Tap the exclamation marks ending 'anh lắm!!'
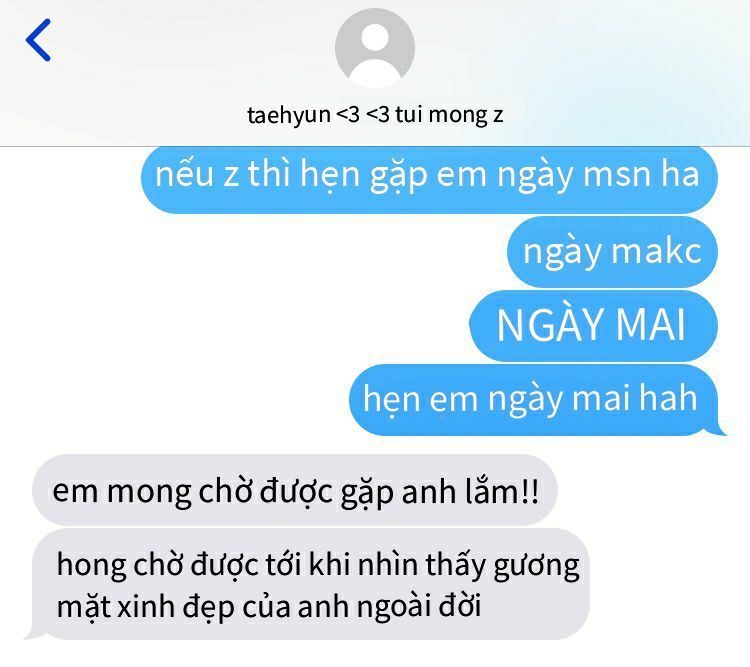Viewport: 750px width, 667px height. pyautogui.click(x=530, y=491)
